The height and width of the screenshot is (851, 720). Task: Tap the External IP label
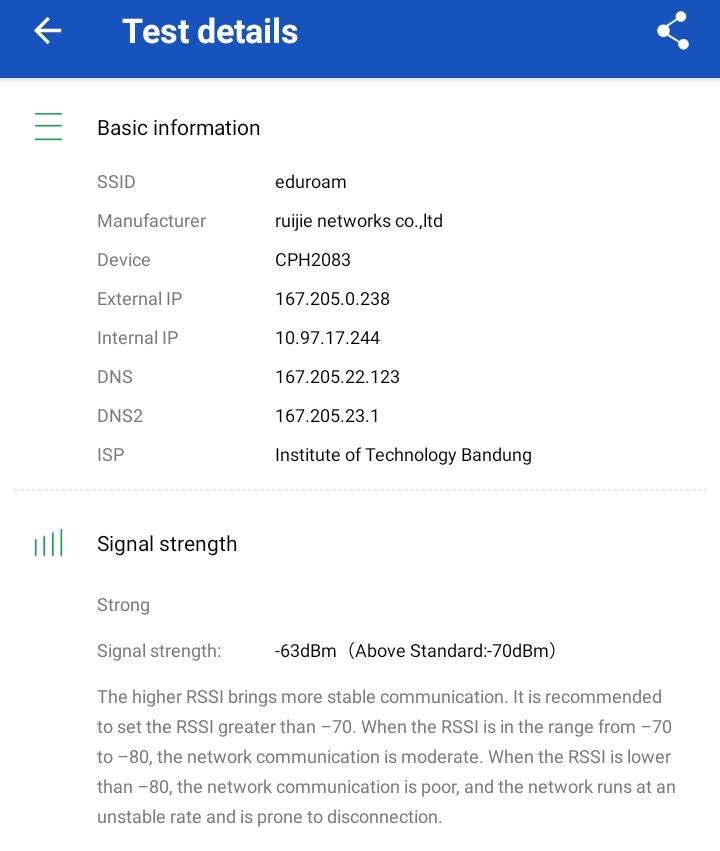point(139,299)
